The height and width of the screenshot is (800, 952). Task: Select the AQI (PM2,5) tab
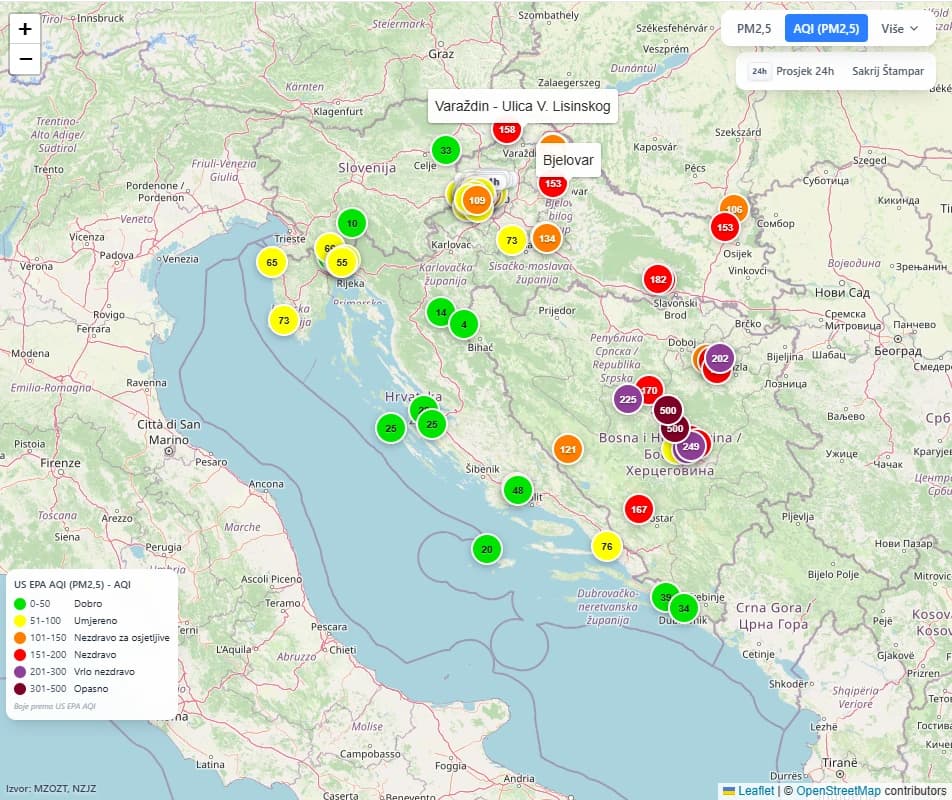click(x=825, y=29)
